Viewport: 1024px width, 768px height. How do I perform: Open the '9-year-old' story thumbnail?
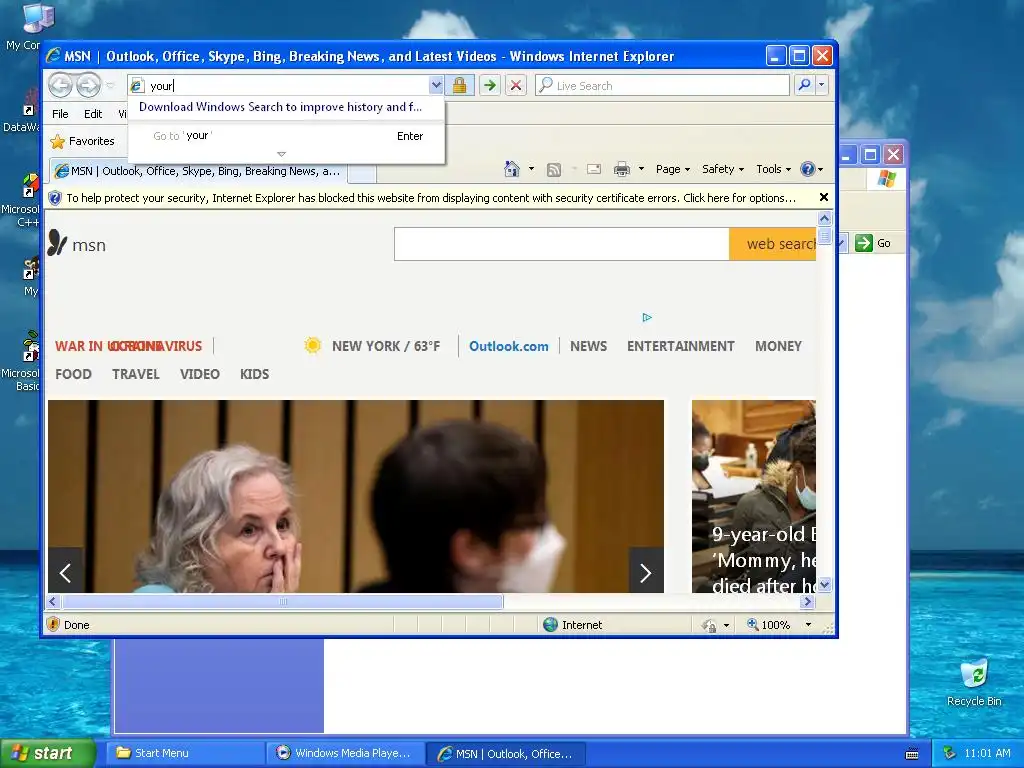click(x=754, y=496)
